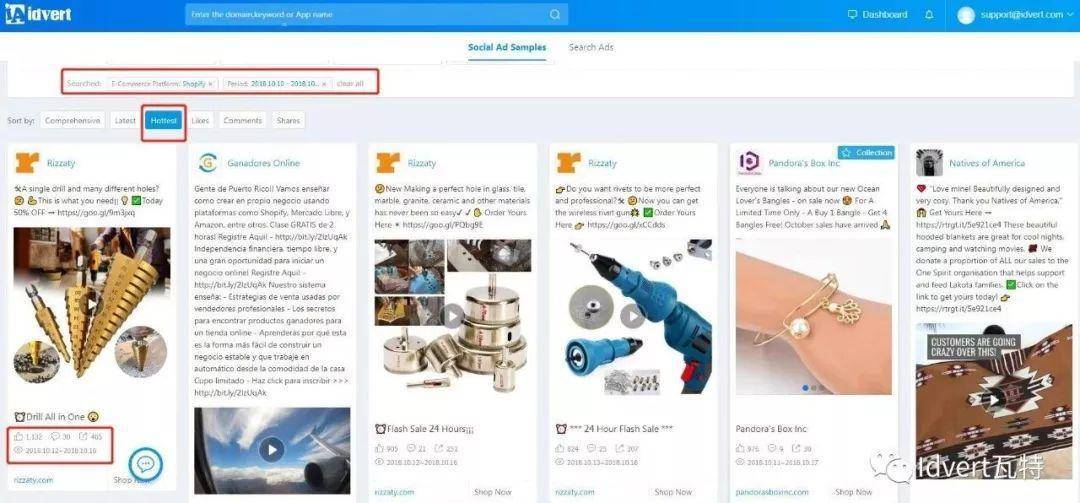Screen dimensions: 1080x503
Task: Click shares icon on 24 Hour Flash Sale ad
Action: 620,449
